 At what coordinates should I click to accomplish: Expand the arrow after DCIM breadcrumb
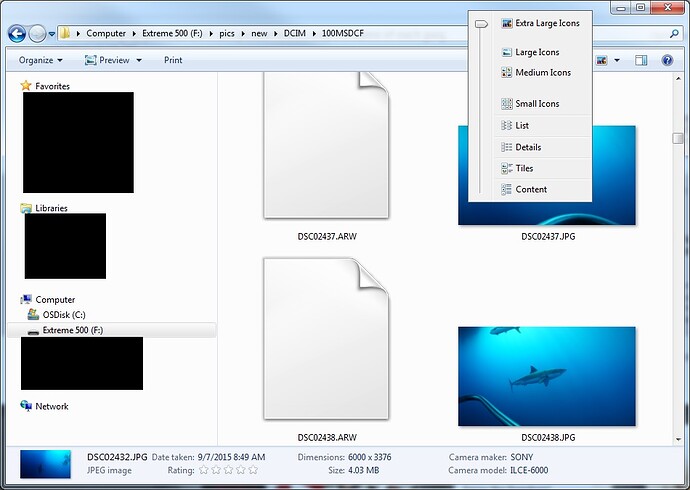pyautogui.click(x=314, y=33)
